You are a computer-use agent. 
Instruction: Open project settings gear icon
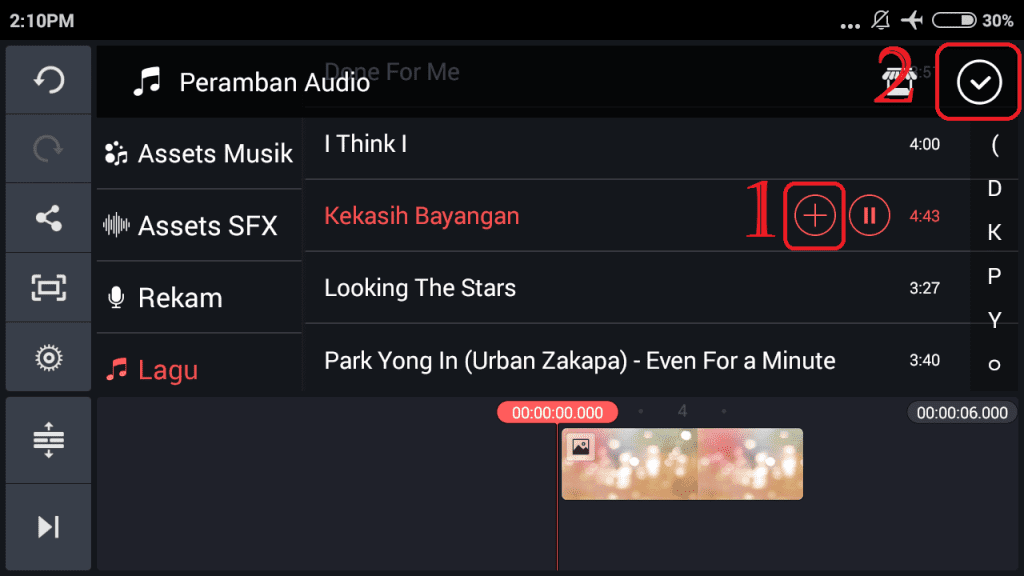click(x=48, y=357)
